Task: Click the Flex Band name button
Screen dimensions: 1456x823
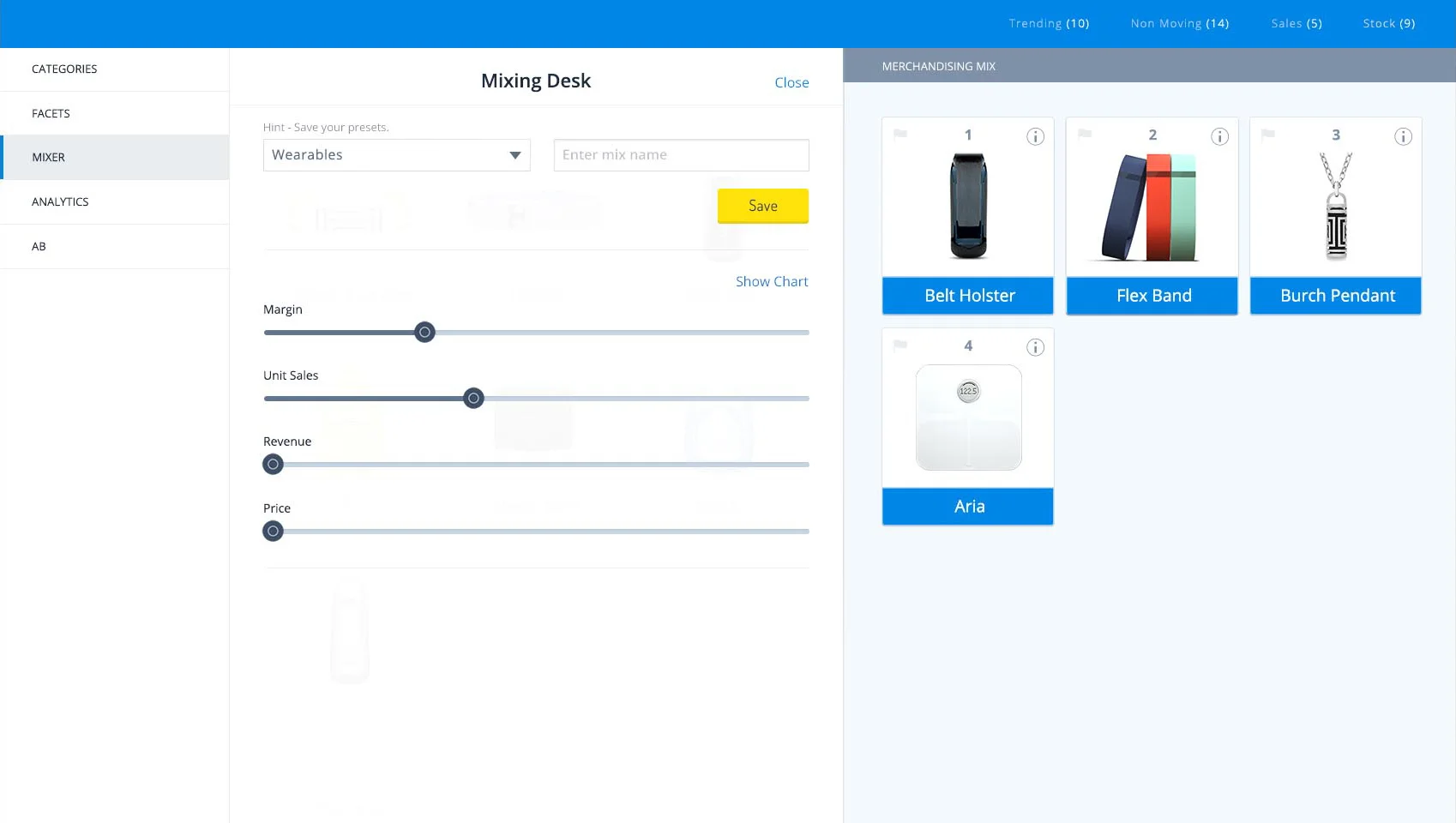Action: 1152,296
